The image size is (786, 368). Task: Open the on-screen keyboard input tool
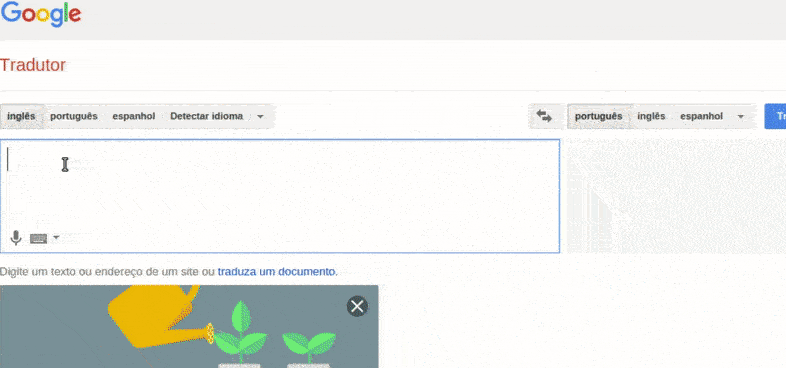click(39, 238)
